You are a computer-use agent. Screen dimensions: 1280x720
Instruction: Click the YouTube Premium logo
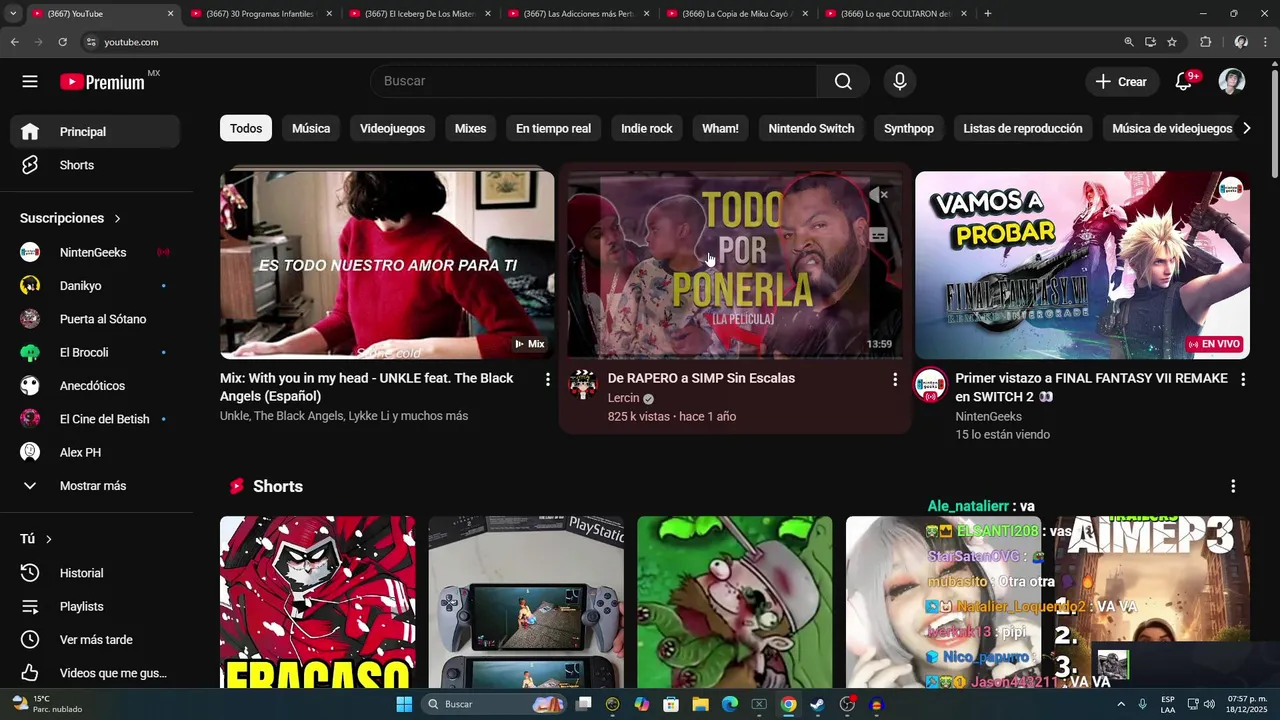click(103, 82)
